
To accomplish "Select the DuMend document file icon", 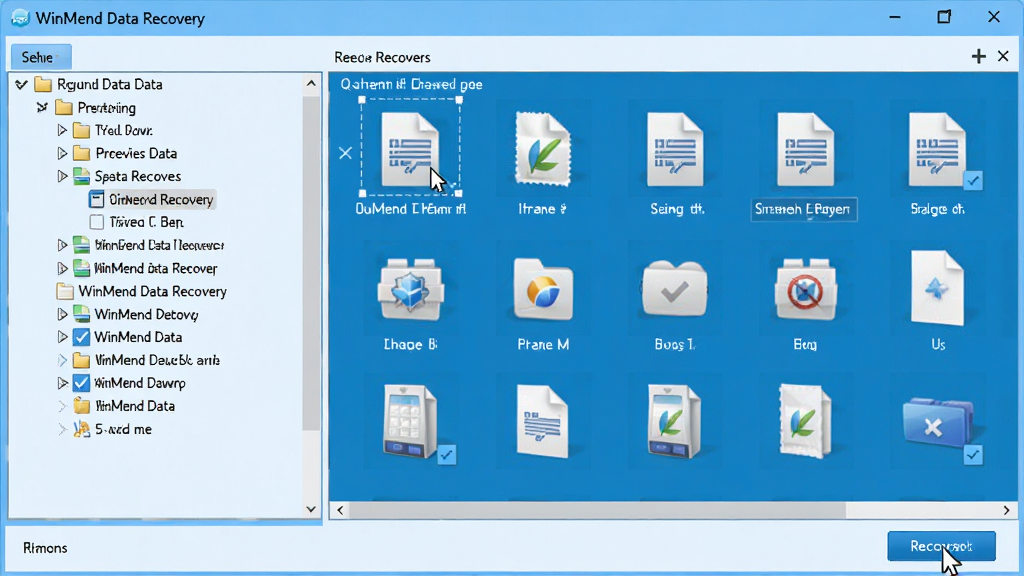I will coord(410,149).
